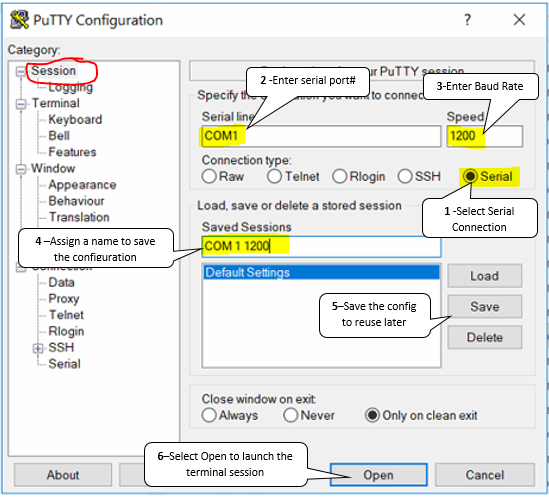Open the Behaviour category
The width and height of the screenshot is (549, 497).
[x=76, y=201]
